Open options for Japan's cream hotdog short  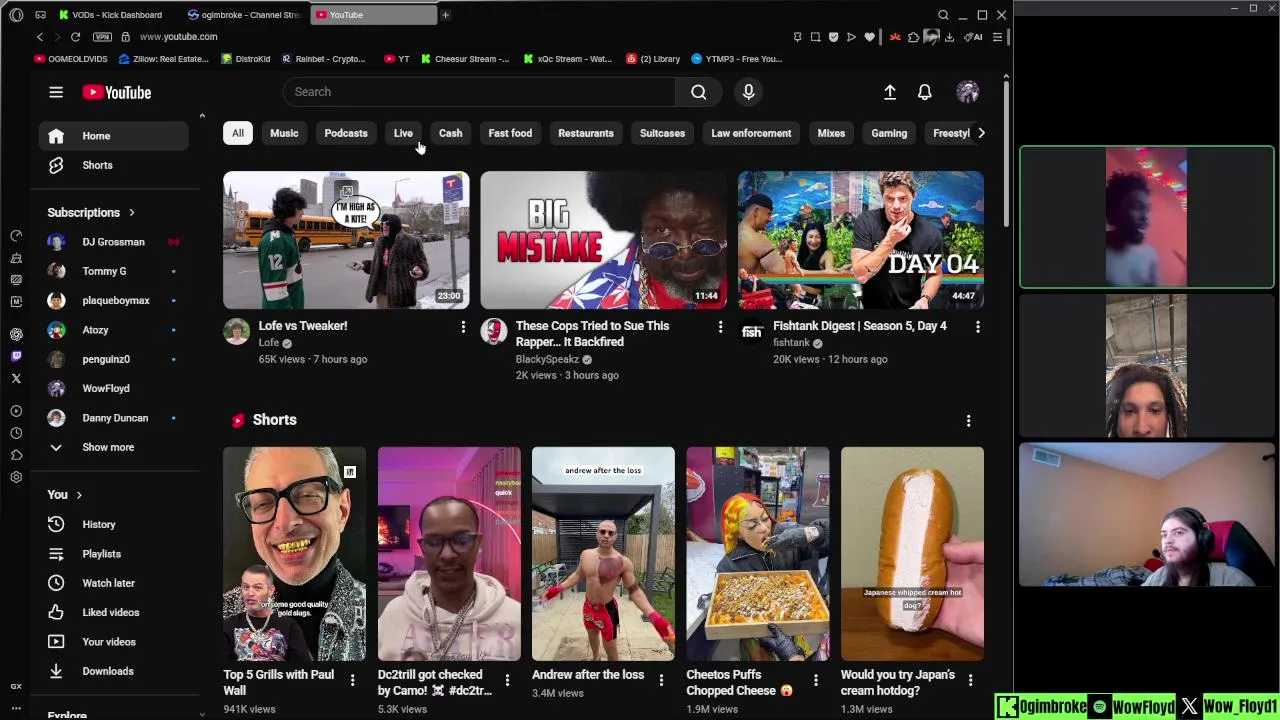click(970, 680)
